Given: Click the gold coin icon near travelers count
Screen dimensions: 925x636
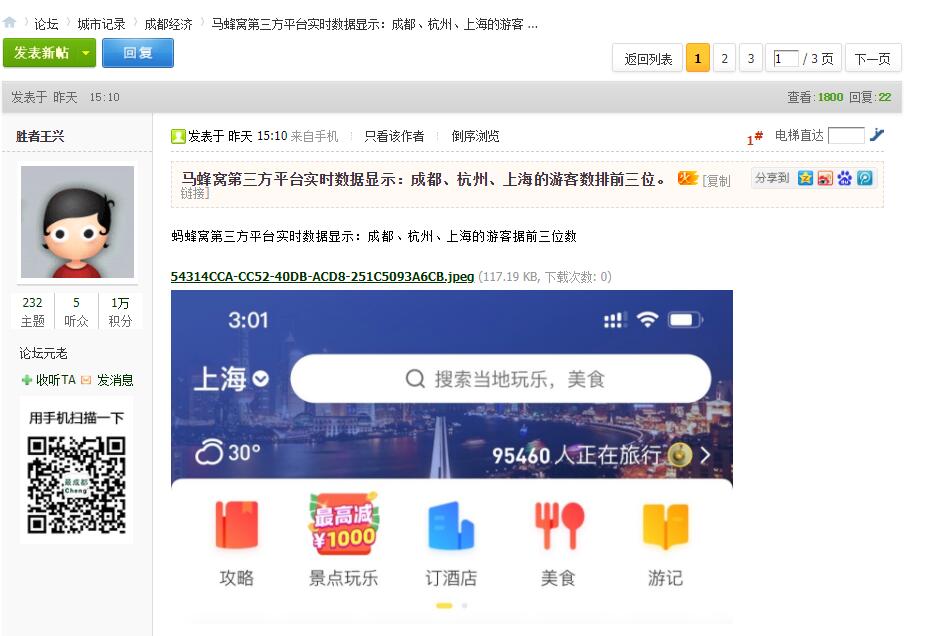Looking at the screenshot, I should (679, 454).
